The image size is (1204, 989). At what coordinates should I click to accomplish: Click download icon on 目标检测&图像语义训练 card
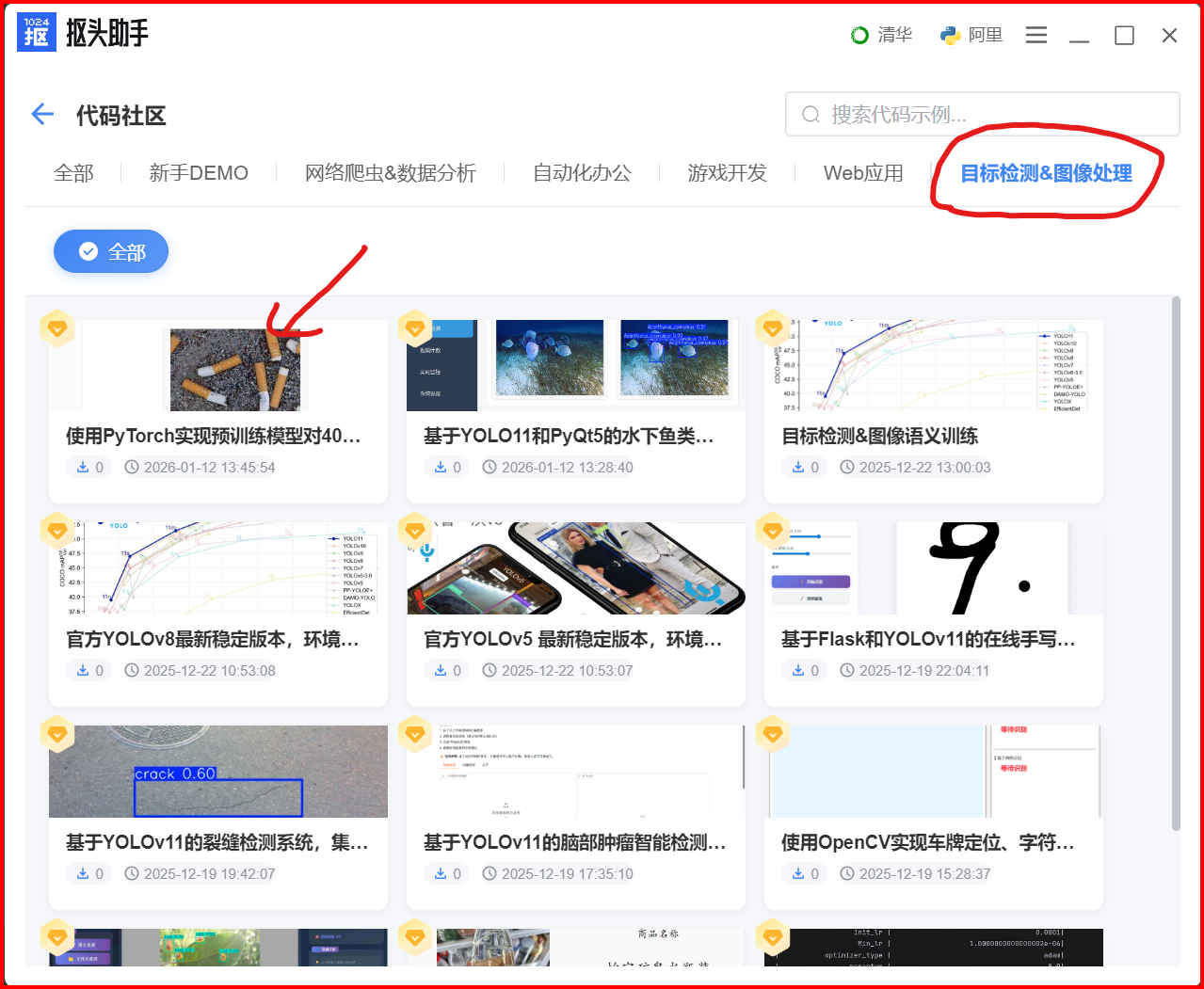798,467
